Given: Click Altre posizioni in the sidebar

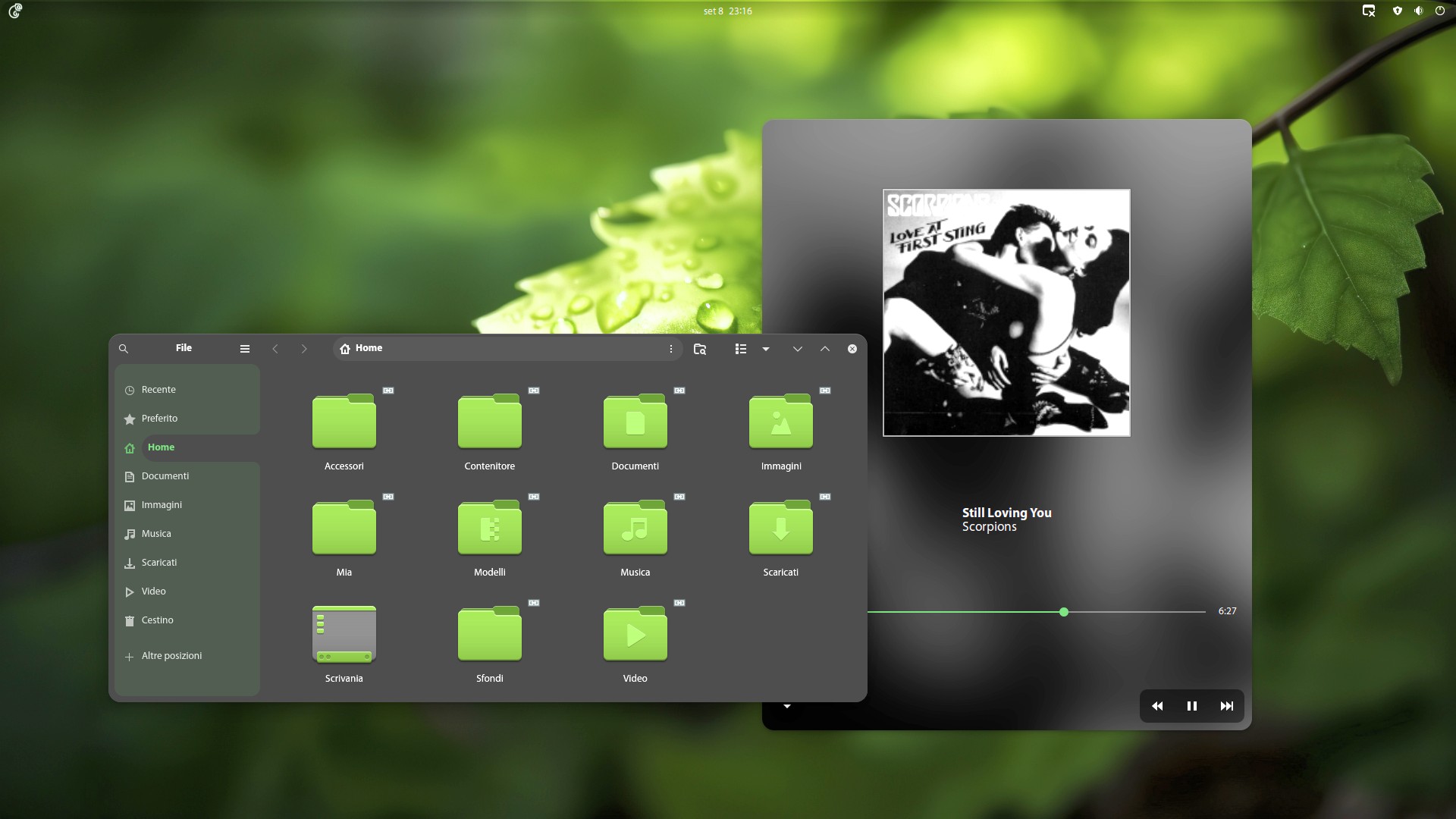Looking at the screenshot, I should click(187, 656).
